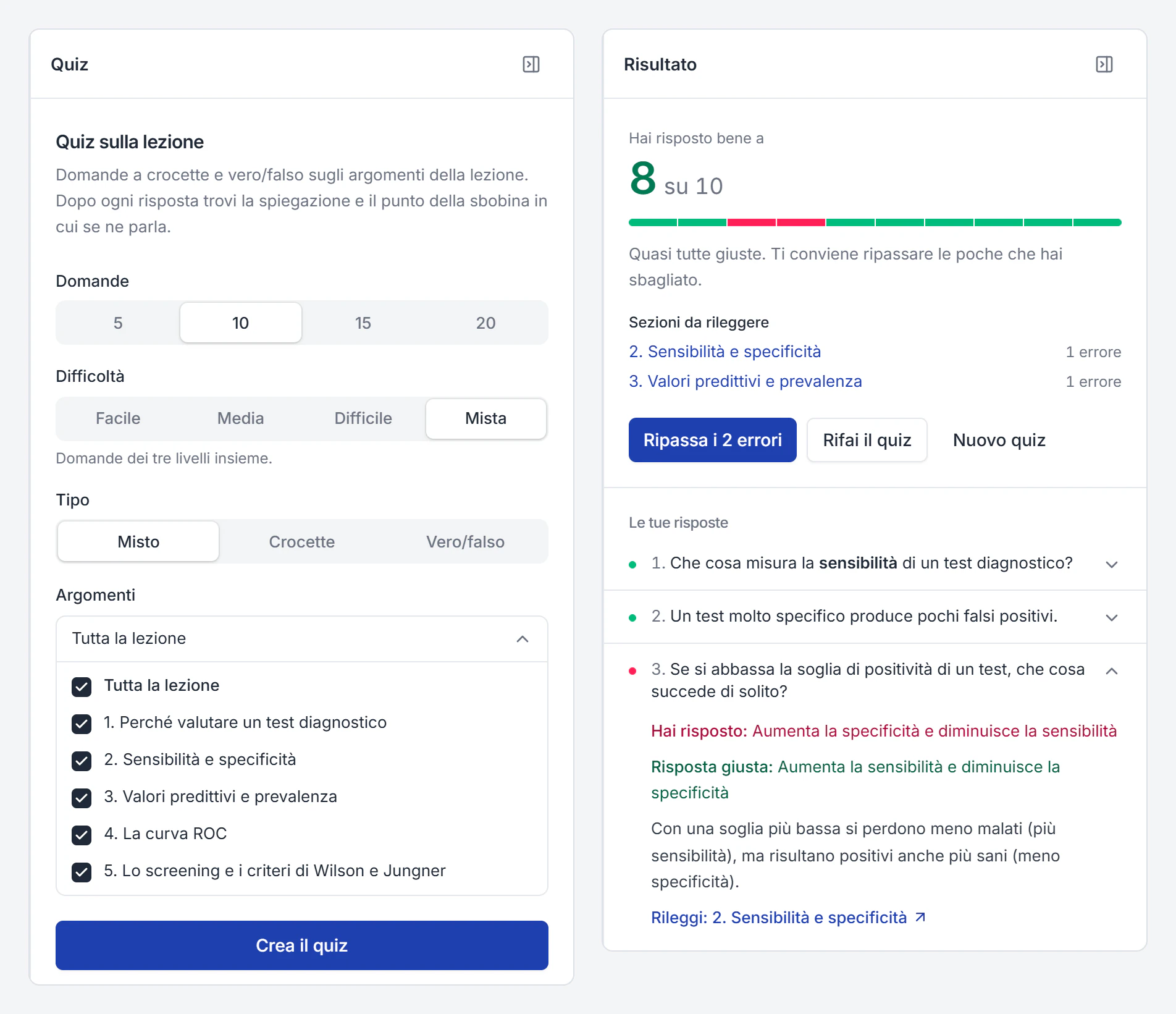Open external link arrow next to Rileggi
Viewport: 1176px width, 1014px height.
(920, 917)
